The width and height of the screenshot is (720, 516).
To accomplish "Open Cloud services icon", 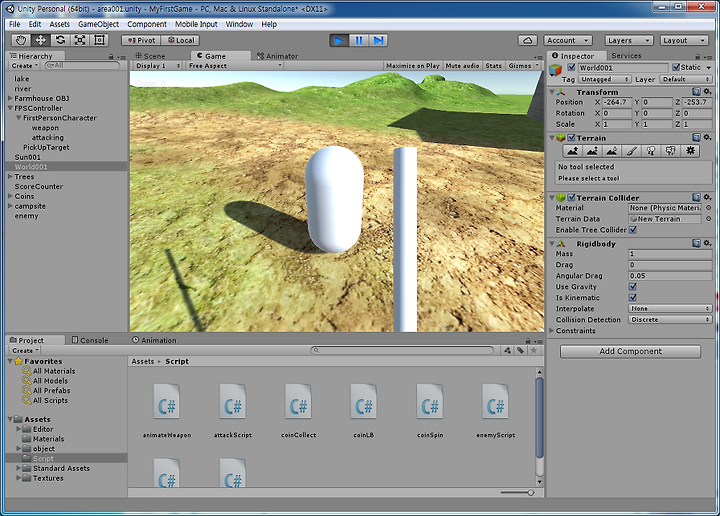I will tap(528, 40).
